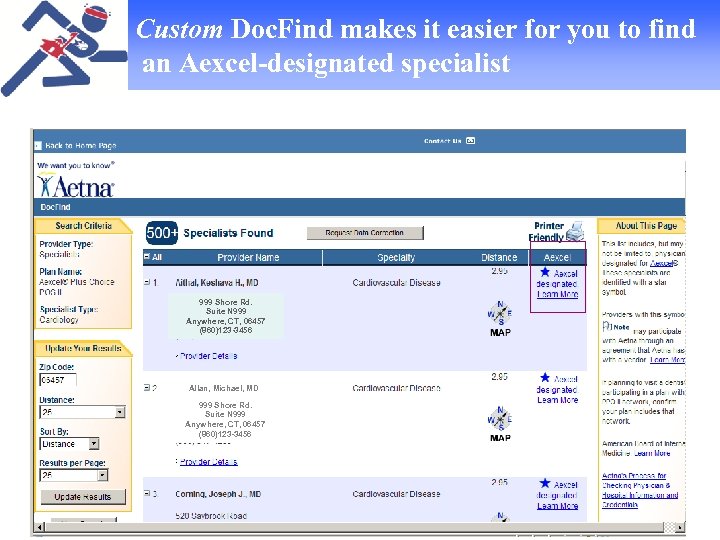Click Learn More under Allan's Aexcel designation
Image resolution: width=720 pixels, height=540 pixels.
point(557,400)
